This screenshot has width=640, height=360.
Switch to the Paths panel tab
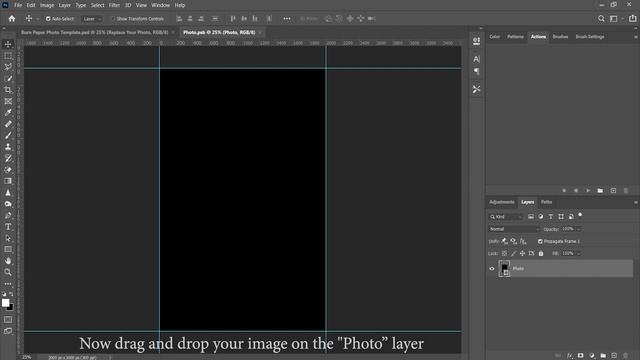coord(547,202)
